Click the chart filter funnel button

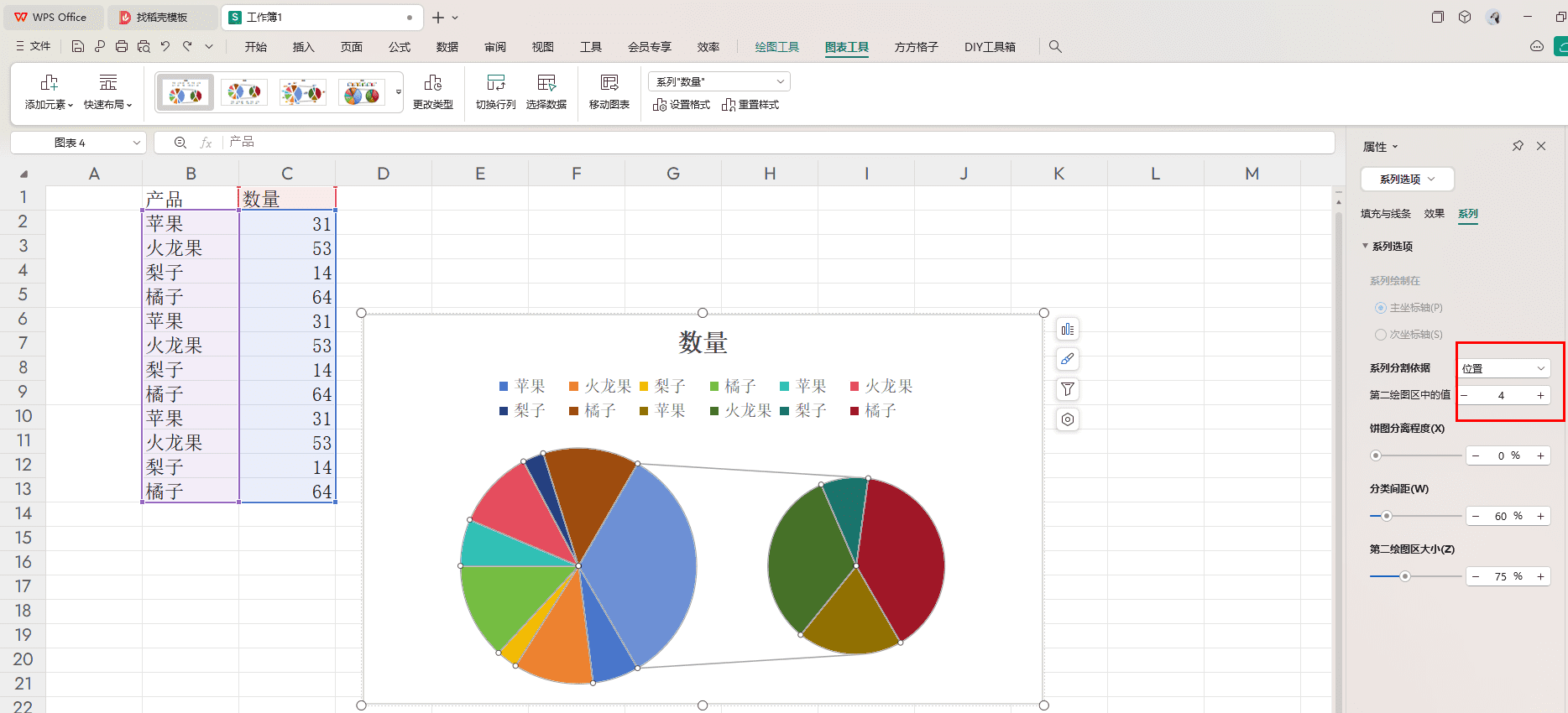1068,389
